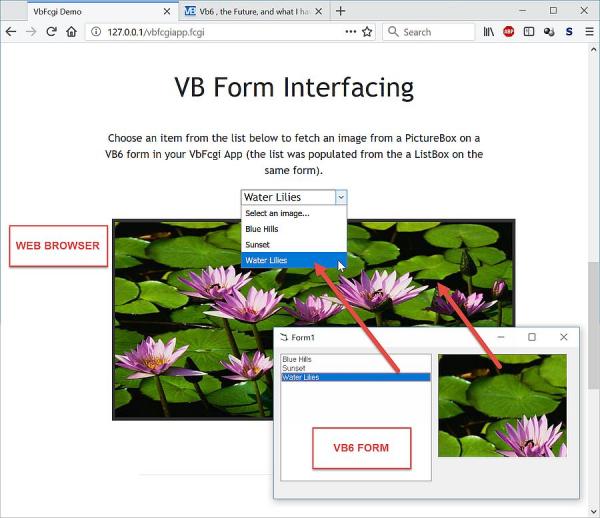Click the vertical scrollbar thumb
Screen dimensions: 600x518
593,326
